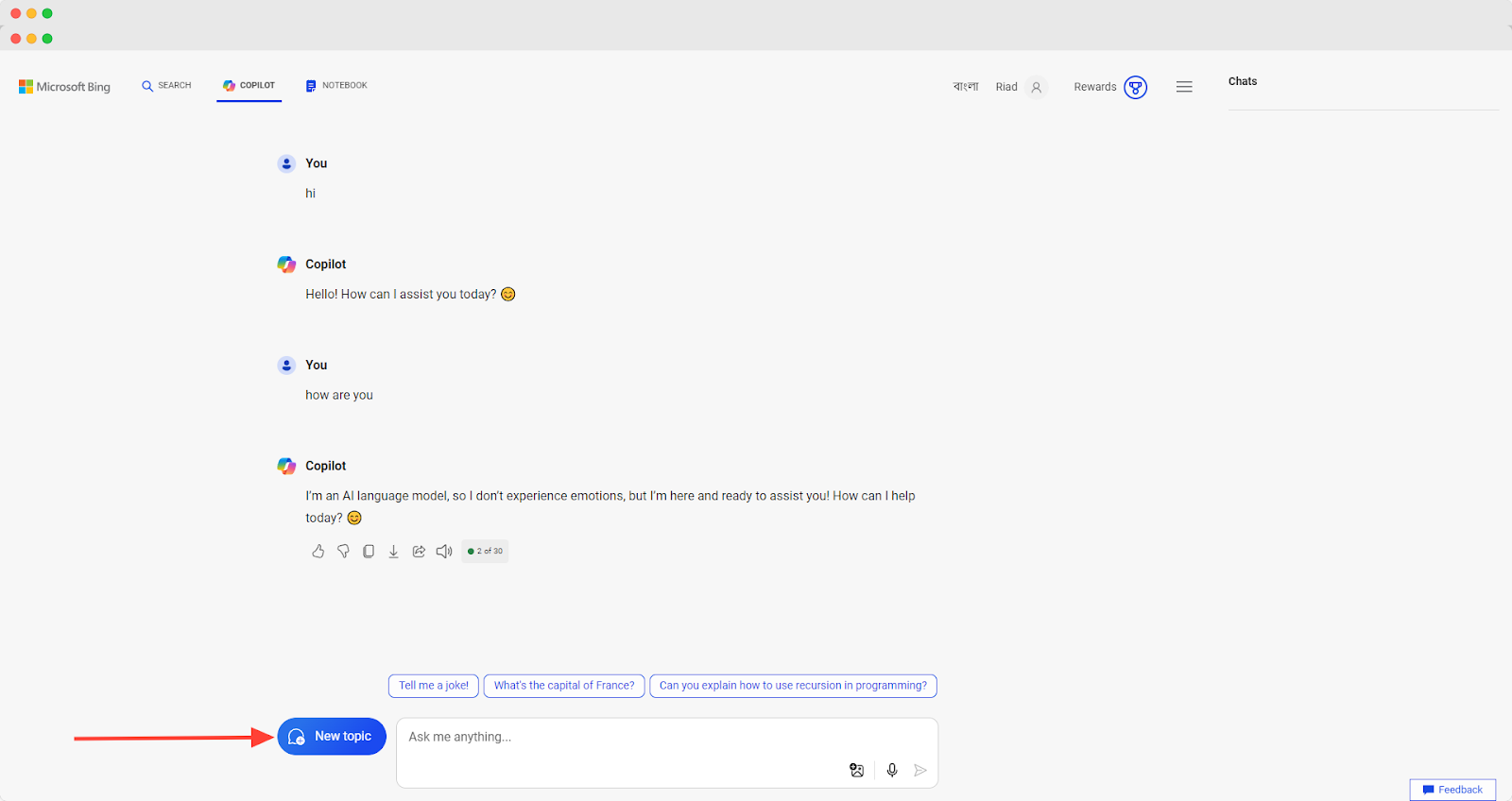Click the 'You' avatar above 'how are you'
Image resolution: width=1512 pixels, height=801 pixels.
[286, 366]
